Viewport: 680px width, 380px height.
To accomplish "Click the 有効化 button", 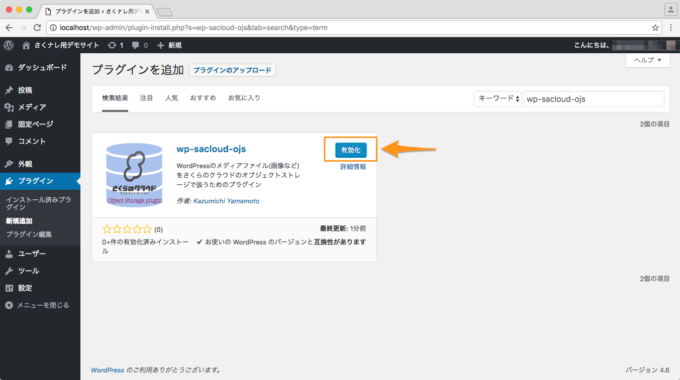I will [x=351, y=150].
